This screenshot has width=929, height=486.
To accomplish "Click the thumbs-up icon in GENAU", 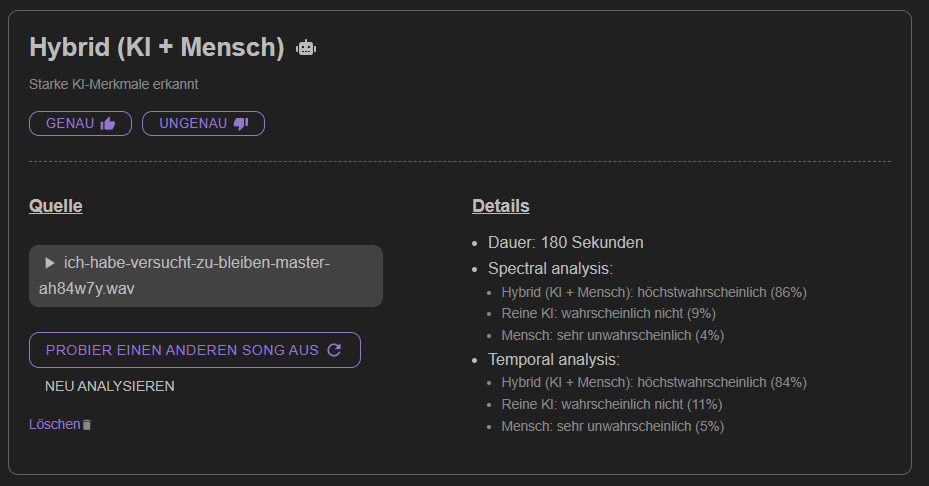I will pos(108,123).
